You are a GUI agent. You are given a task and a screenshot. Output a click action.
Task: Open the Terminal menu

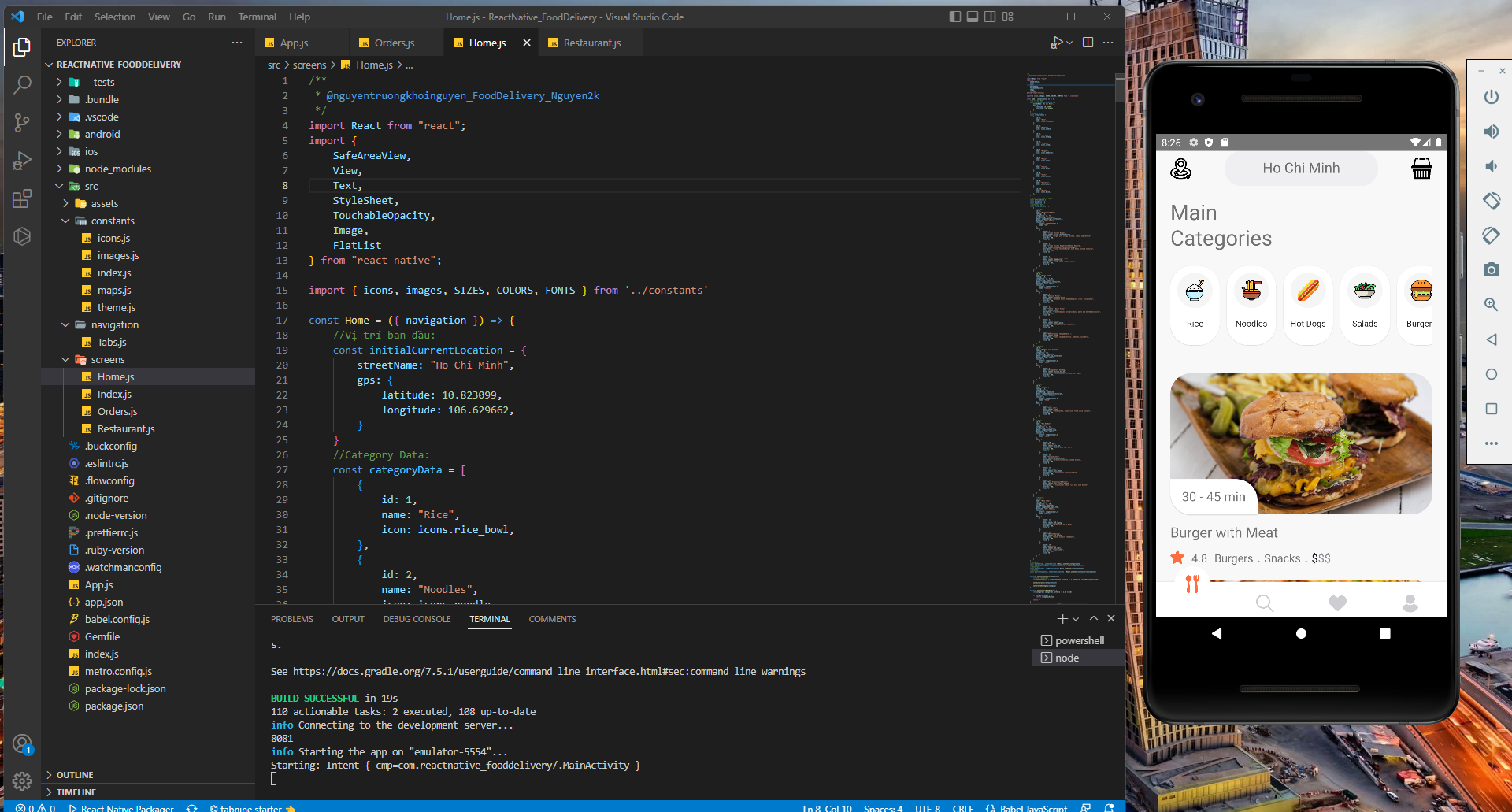coord(257,17)
